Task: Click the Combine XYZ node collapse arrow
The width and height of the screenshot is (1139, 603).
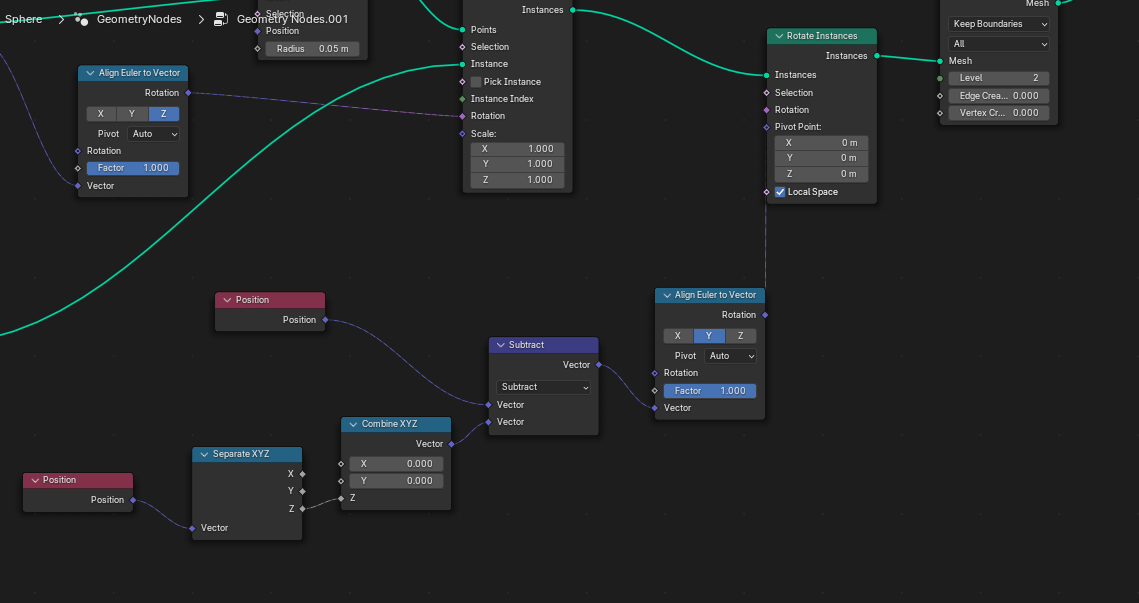Action: click(351, 424)
